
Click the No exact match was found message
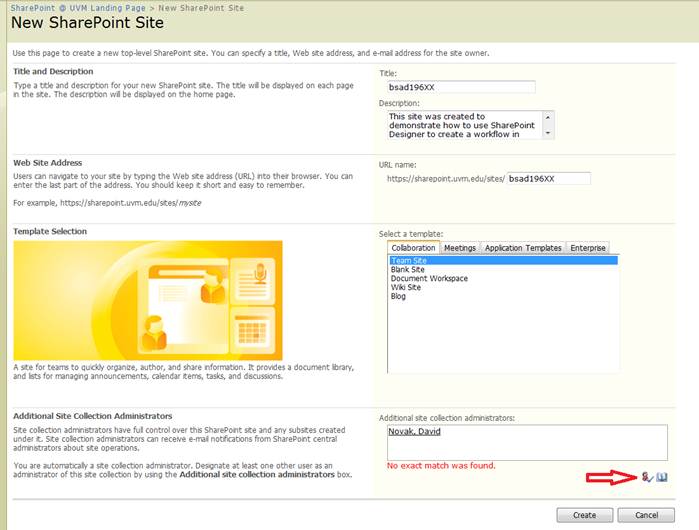click(x=441, y=465)
